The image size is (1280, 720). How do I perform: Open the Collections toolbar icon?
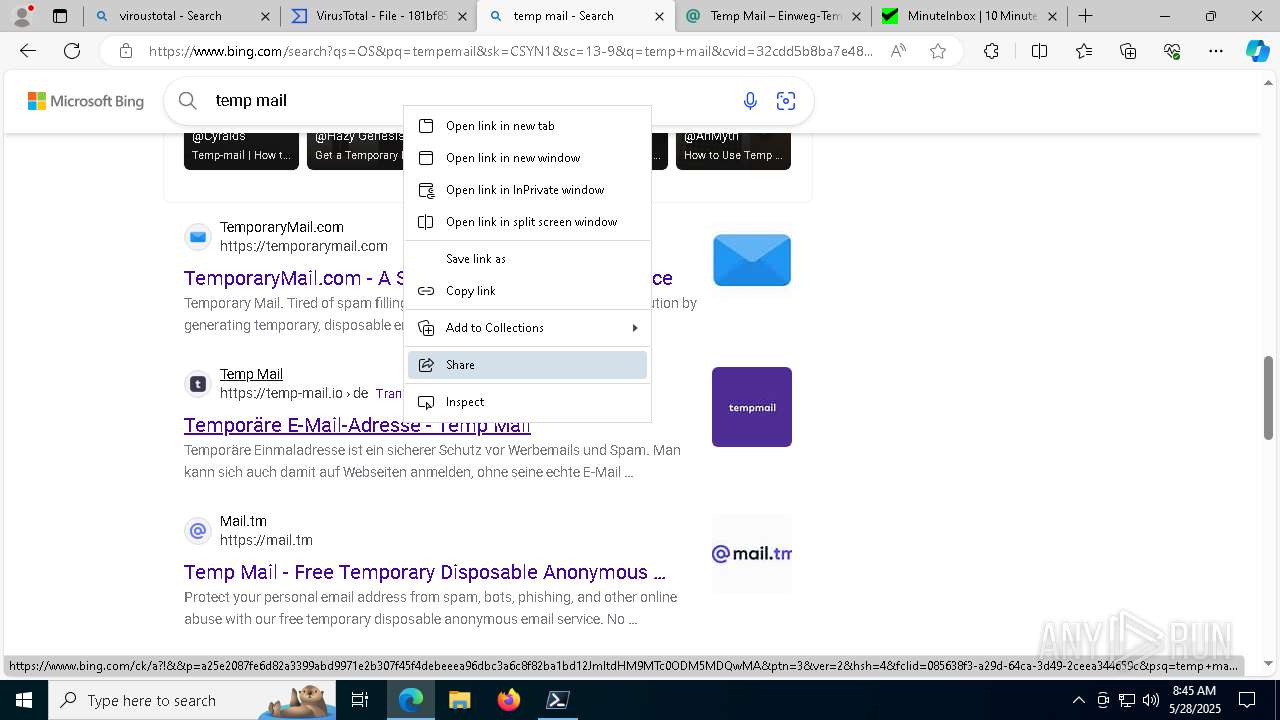[1128, 51]
